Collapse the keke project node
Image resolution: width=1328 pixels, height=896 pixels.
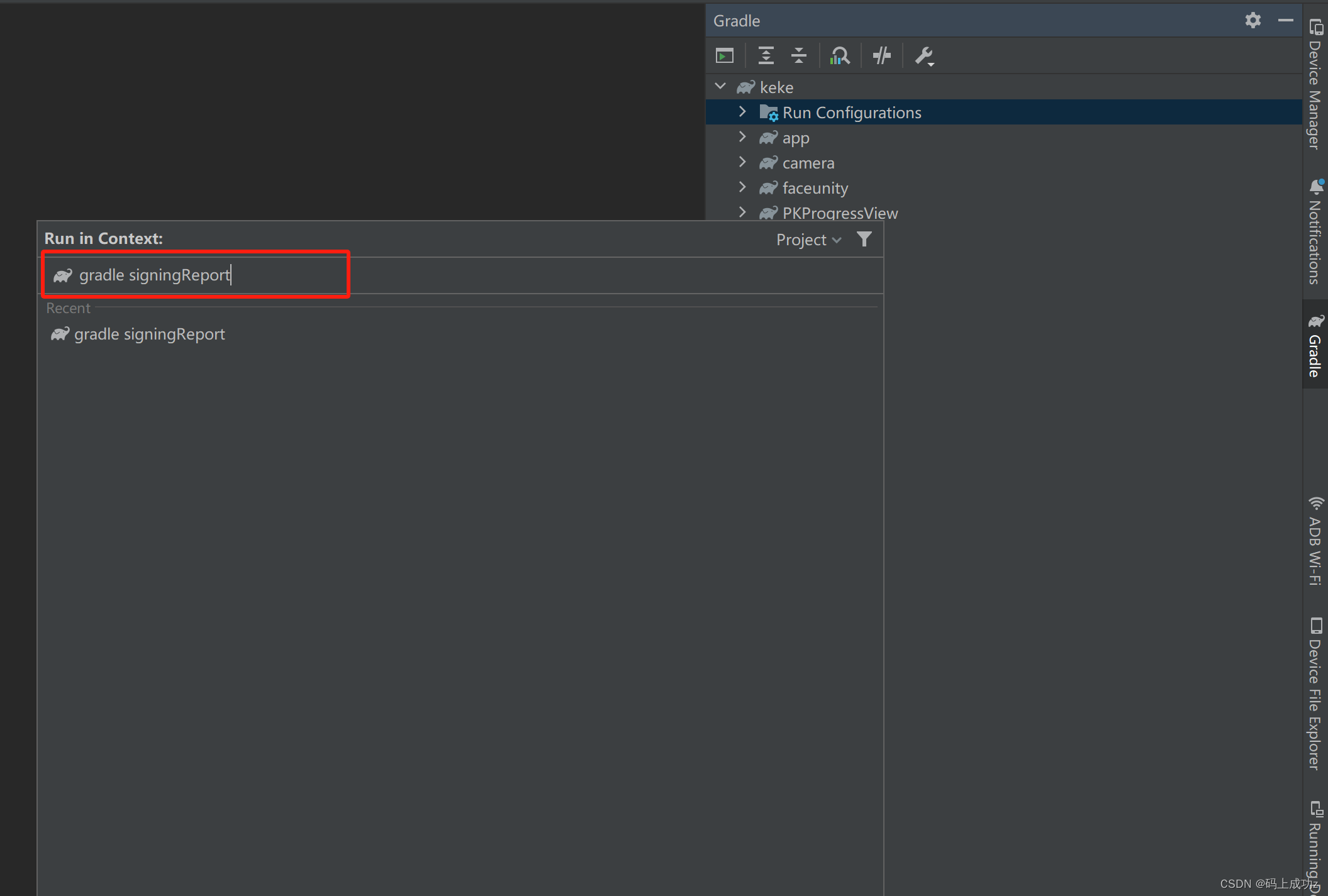[x=720, y=86]
